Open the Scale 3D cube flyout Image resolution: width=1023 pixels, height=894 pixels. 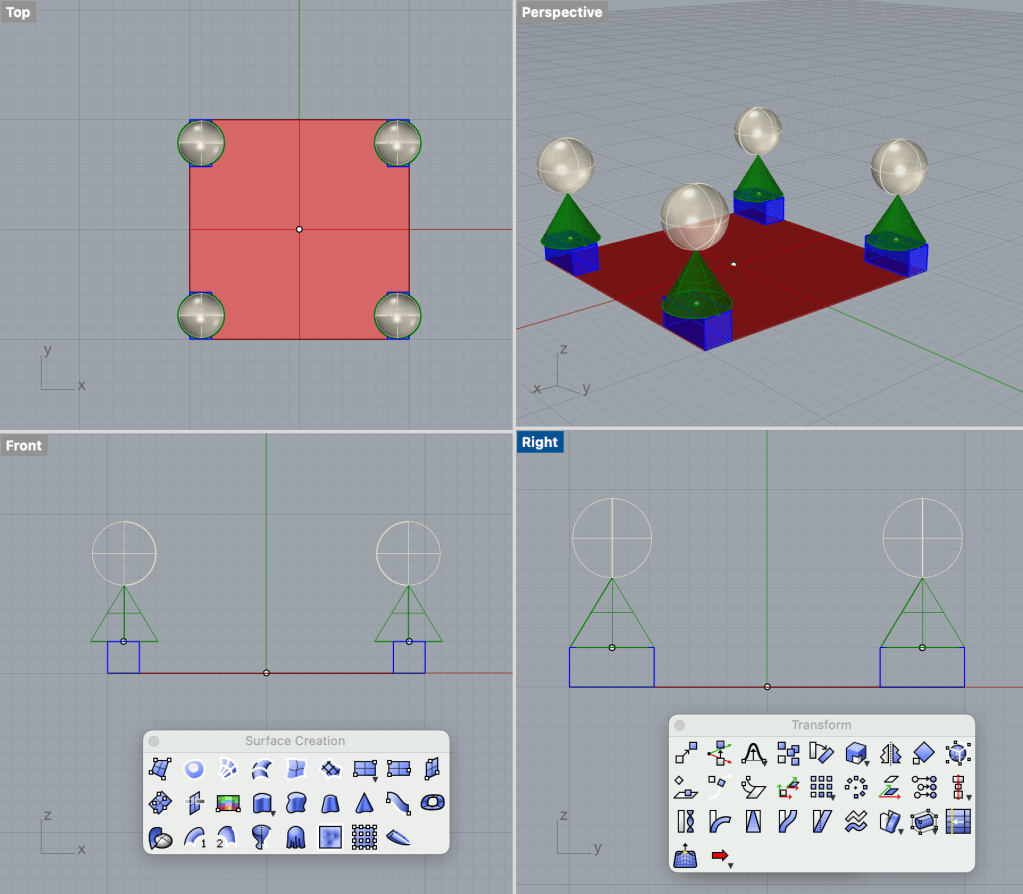[866, 762]
